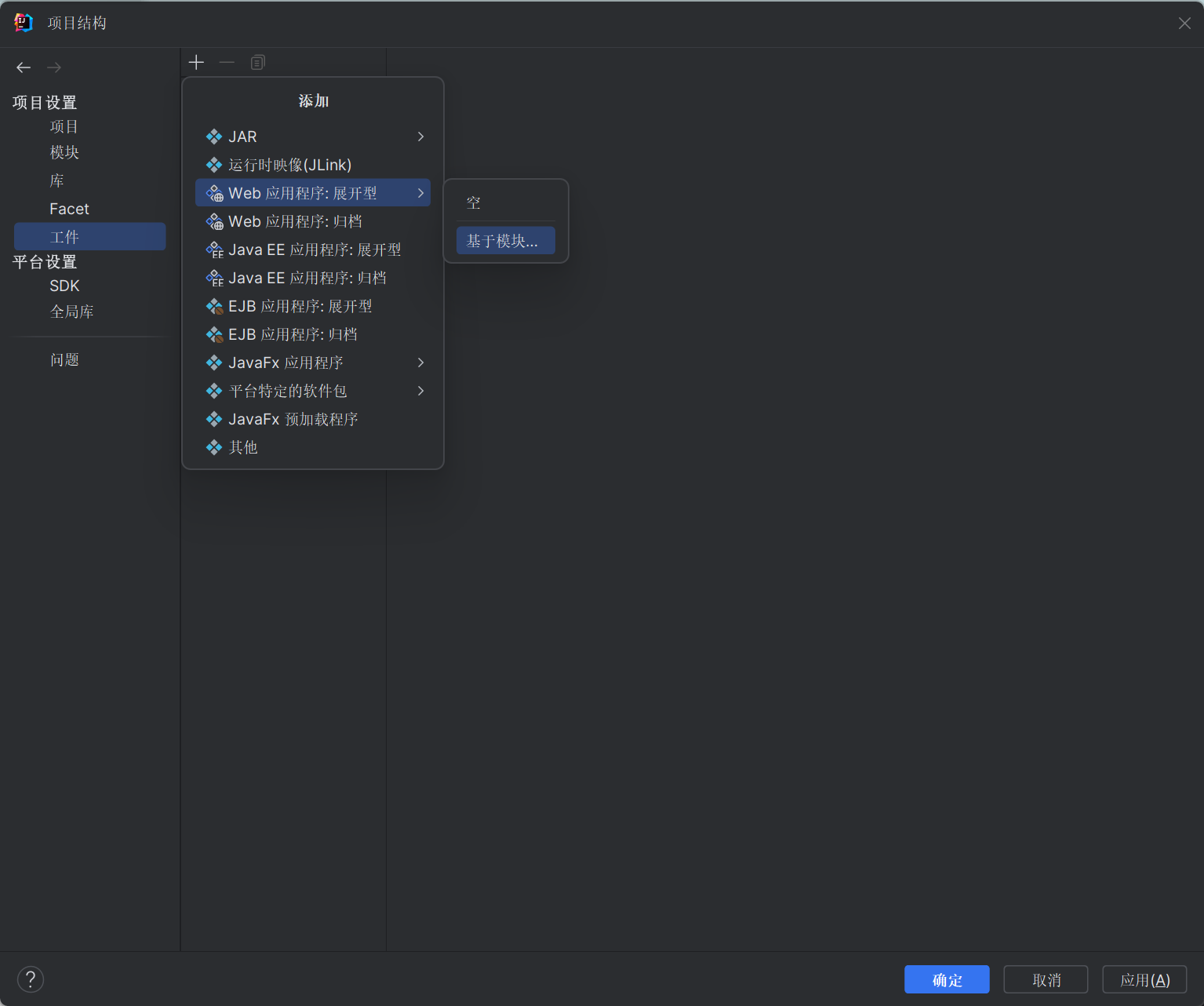Close the 项目结构 dialog
This screenshot has width=1204, height=1006.
tap(1184, 24)
